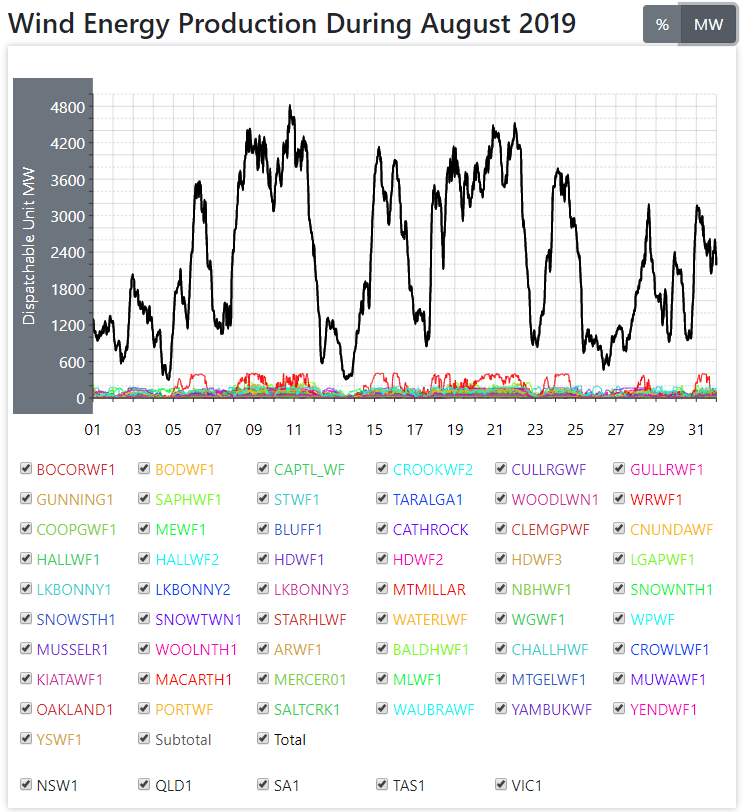Viewport: 748px width, 812px height.
Task: Switch chart units to percent
Action: tap(661, 25)
